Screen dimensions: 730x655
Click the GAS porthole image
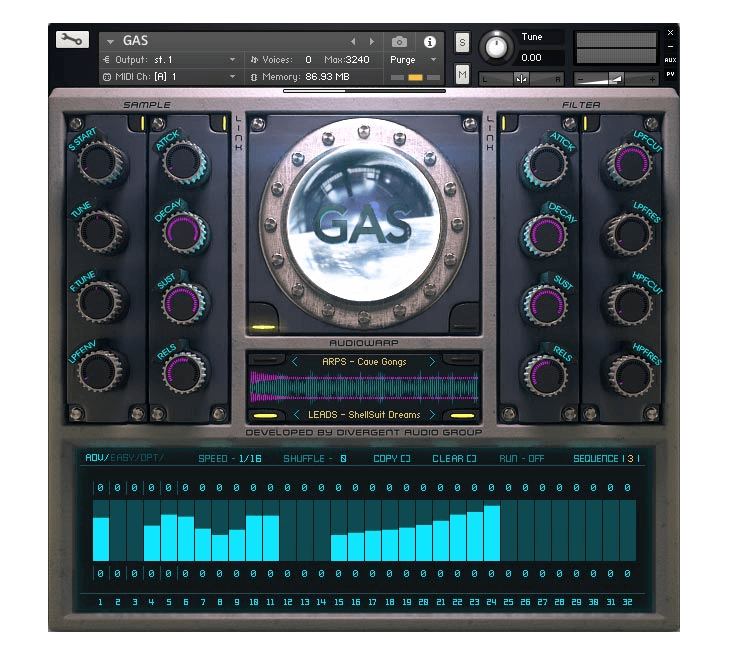click(364, 224)
